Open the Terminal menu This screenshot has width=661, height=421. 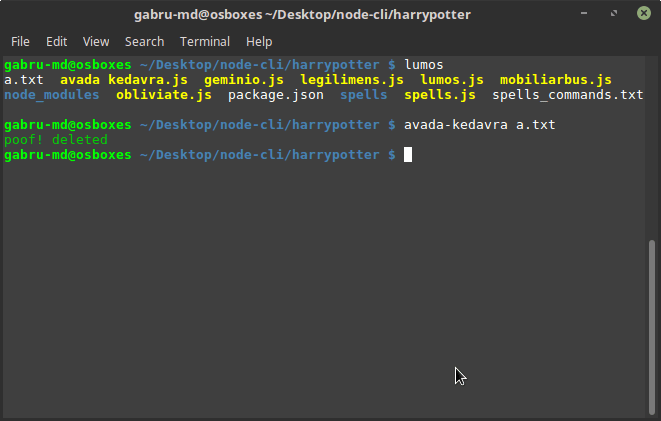[205, 42]
